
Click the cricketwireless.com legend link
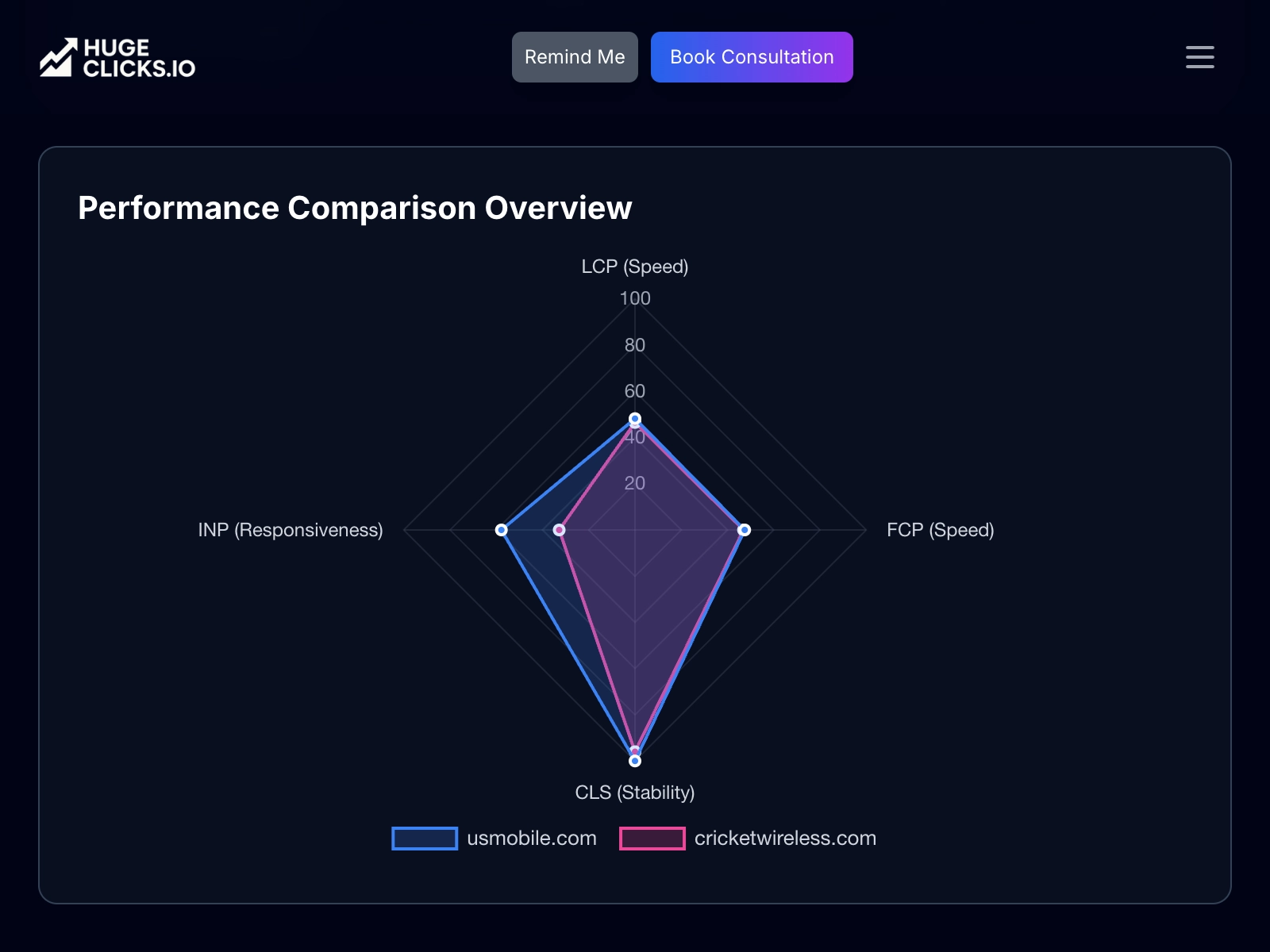[x=785, y=838]
